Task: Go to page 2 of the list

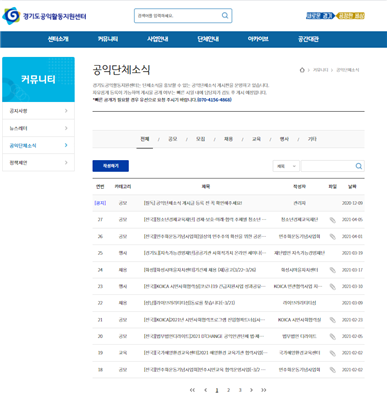Action: [228, 390]
